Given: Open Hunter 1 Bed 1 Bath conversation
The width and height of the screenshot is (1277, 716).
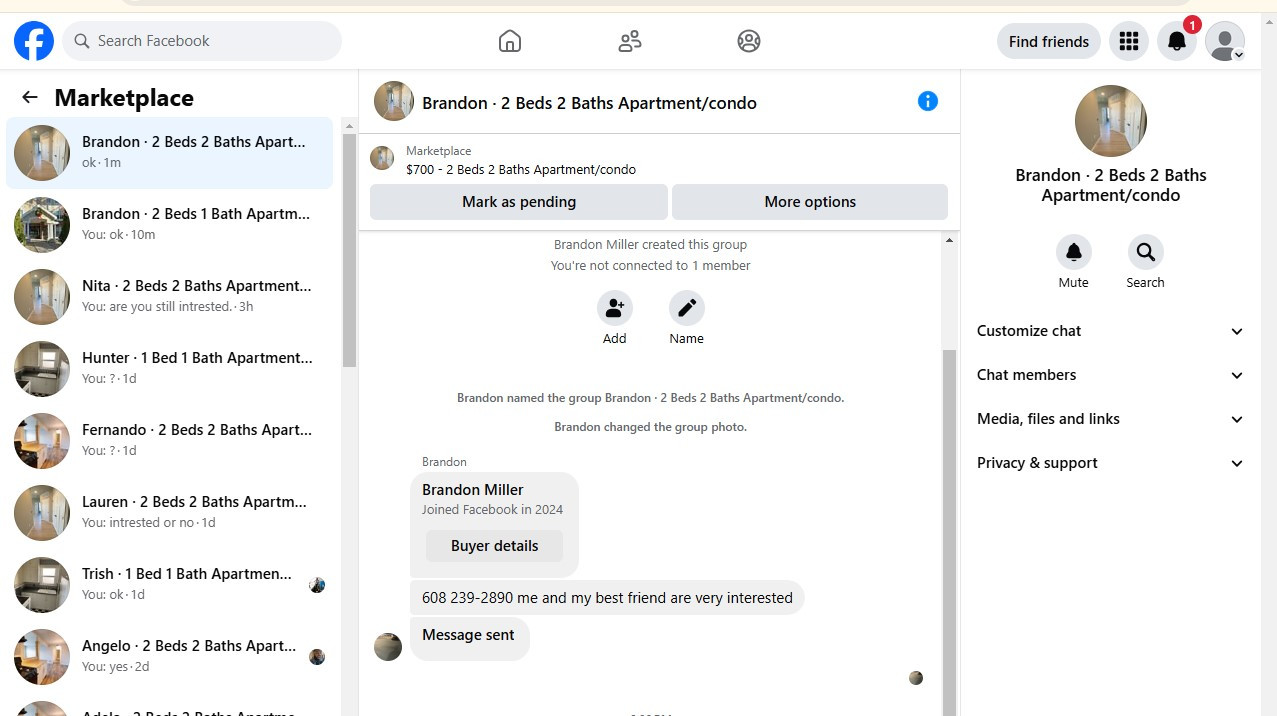Looking at the screenshot, I should click(170, 369).
